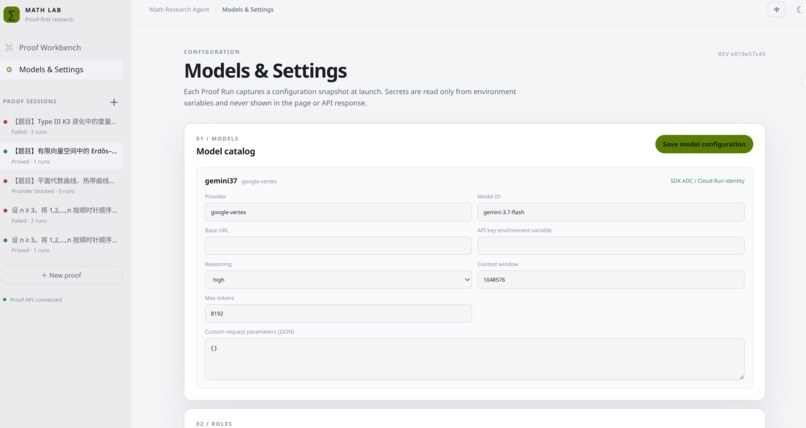Focus the empty Base URL field
Screen dimensions: 806x428
338,246
